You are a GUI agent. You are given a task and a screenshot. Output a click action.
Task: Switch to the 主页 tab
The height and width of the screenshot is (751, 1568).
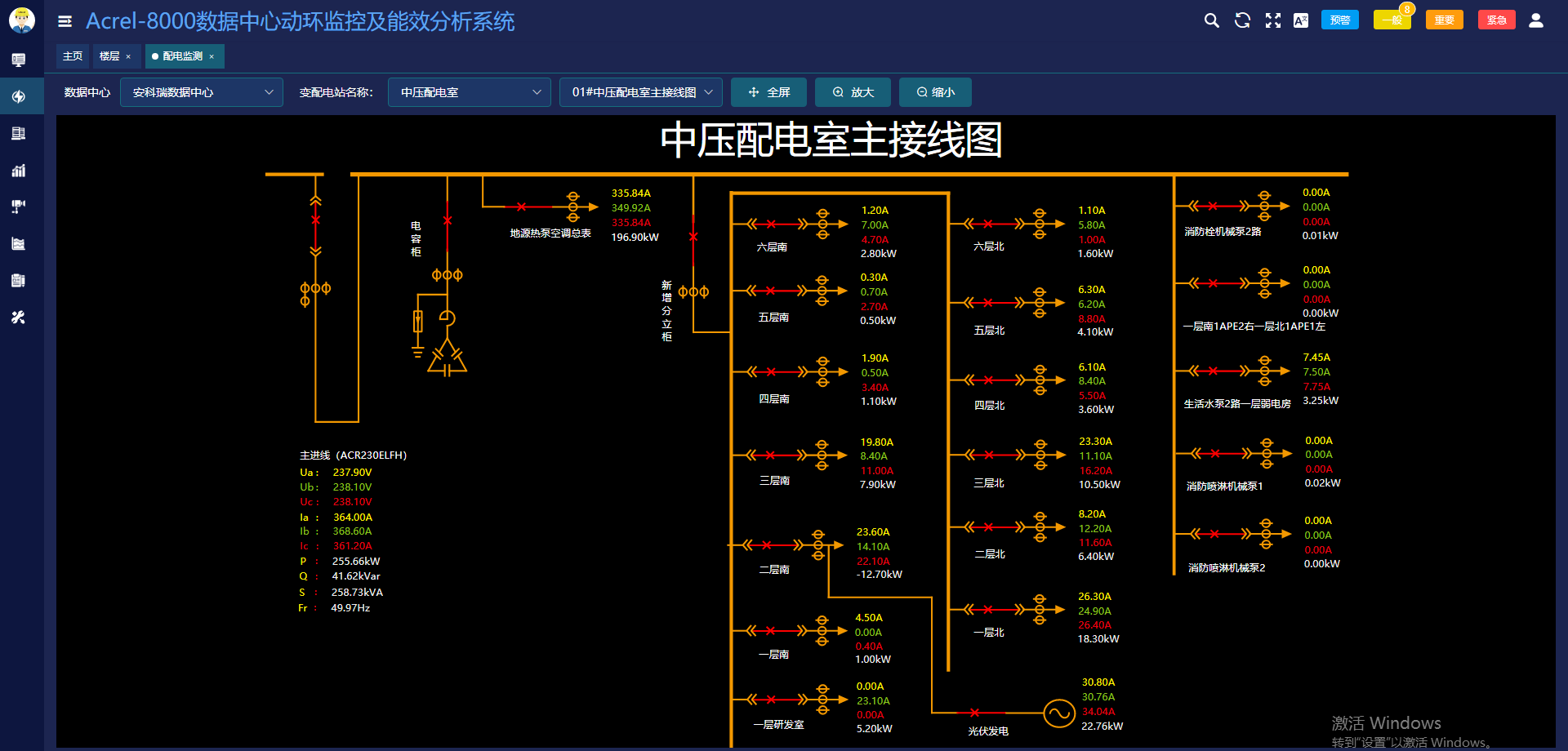(x=73, y=56)
